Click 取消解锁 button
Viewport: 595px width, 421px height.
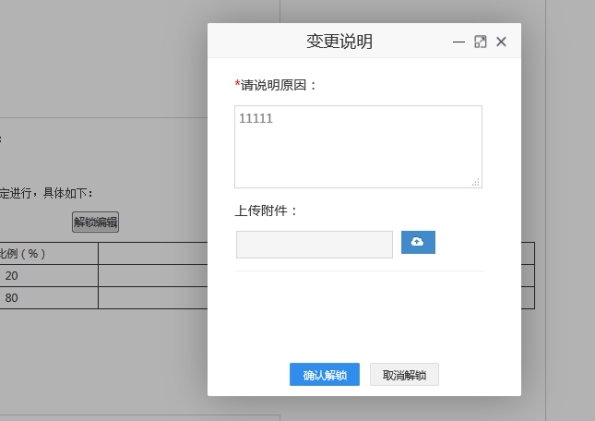pos(404,375)
